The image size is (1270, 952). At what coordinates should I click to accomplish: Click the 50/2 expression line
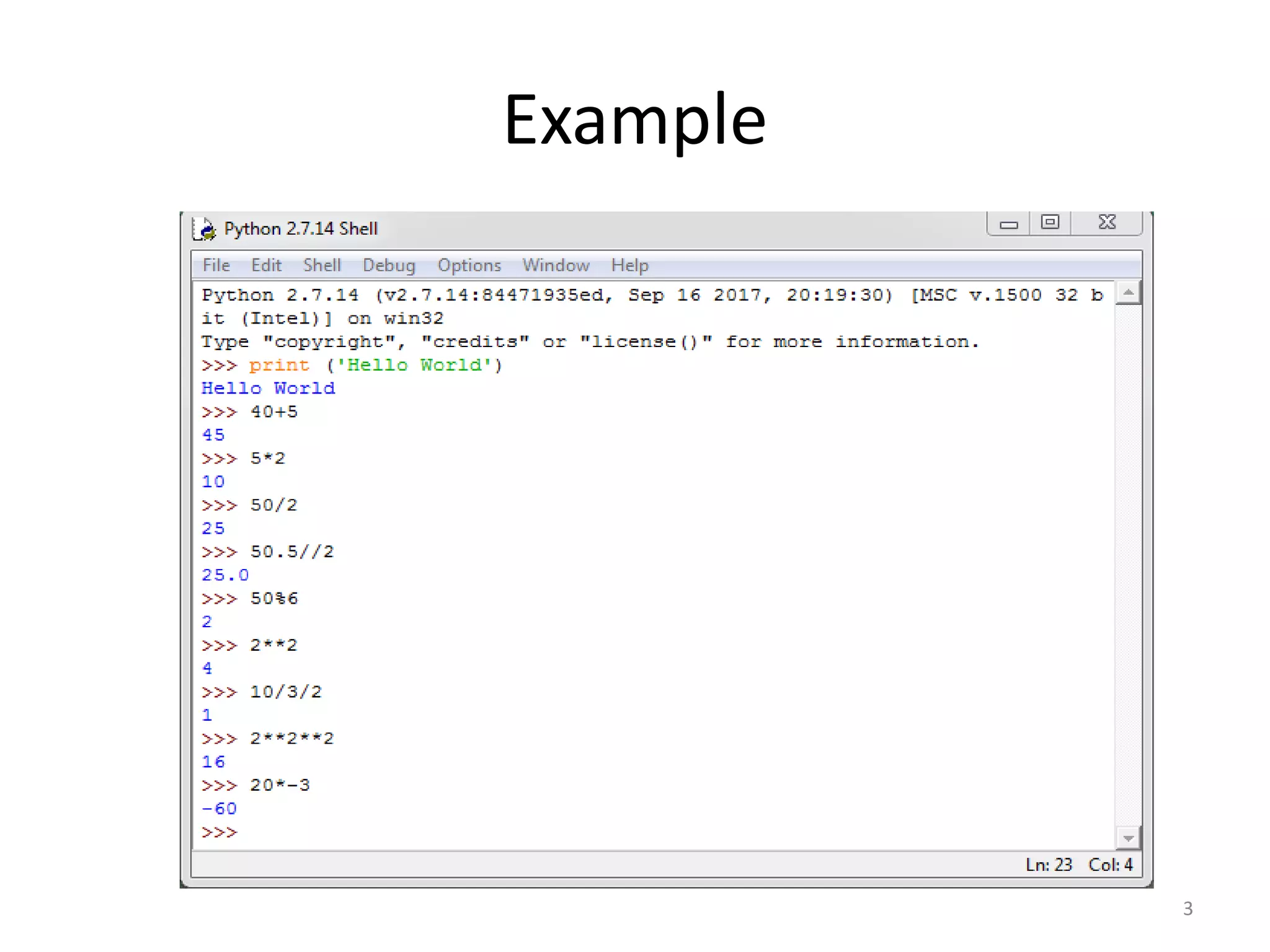(249, 505)
